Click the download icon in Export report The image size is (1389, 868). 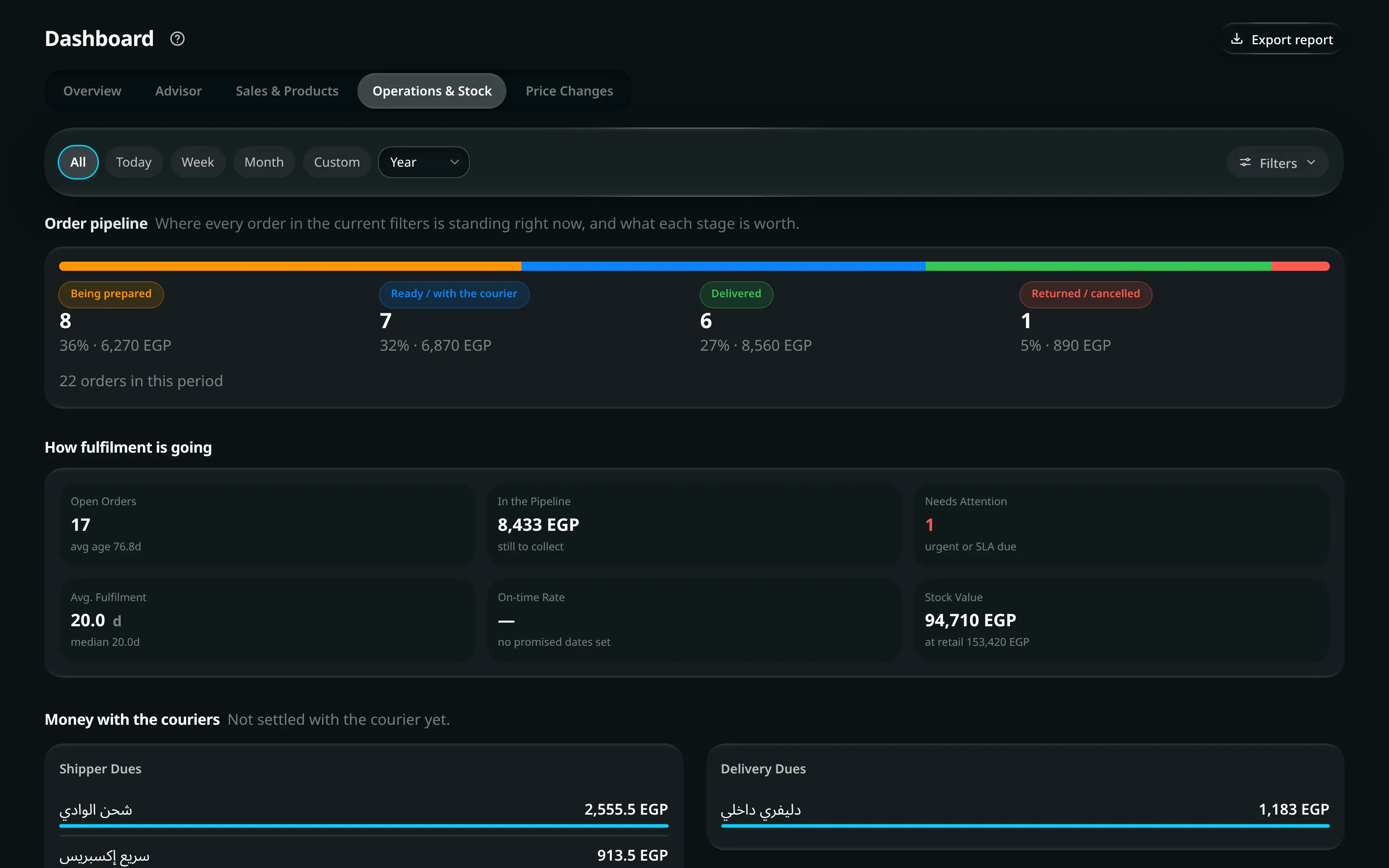tap(1237, 39)
